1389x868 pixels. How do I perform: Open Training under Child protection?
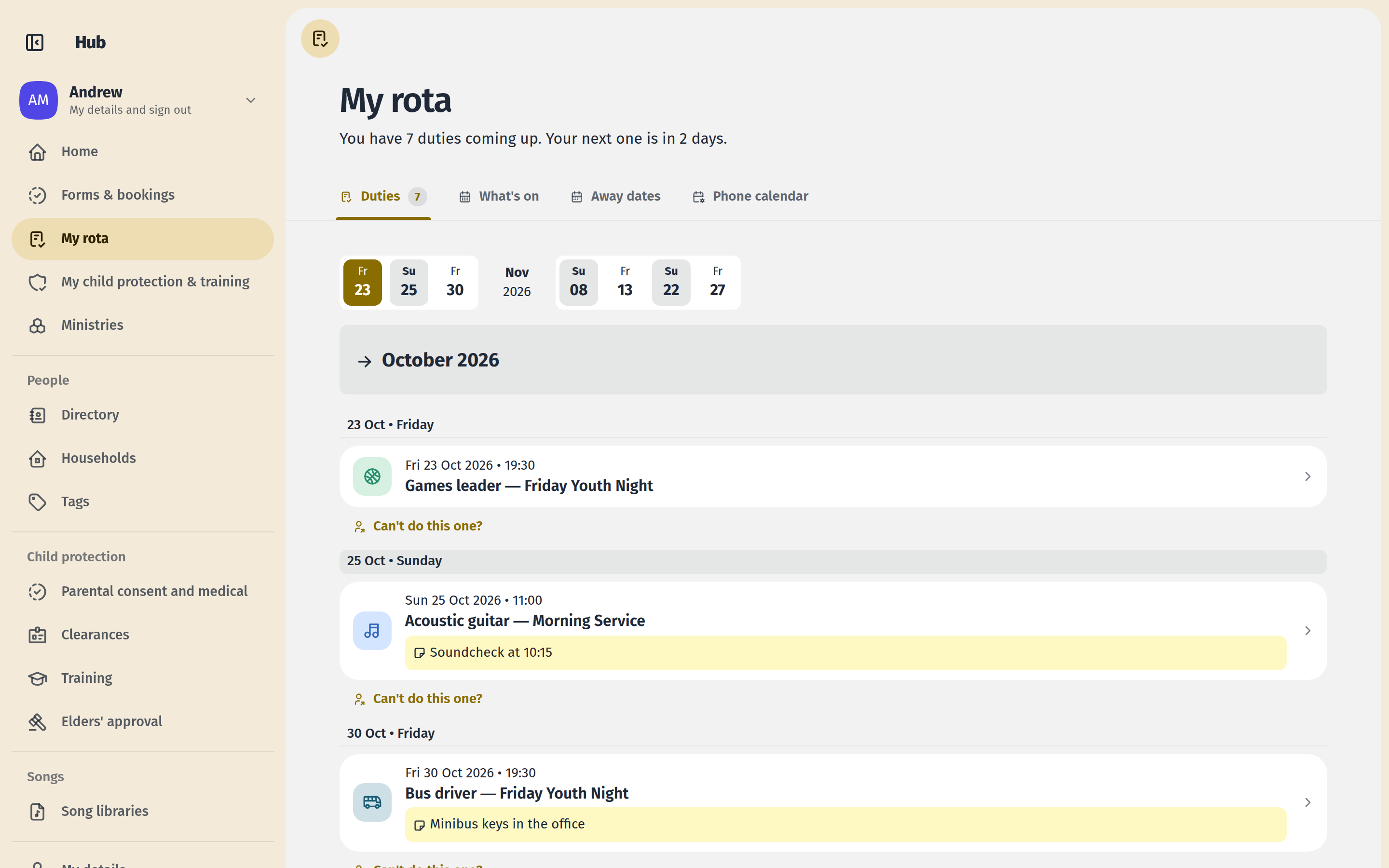[x=142, y=678]
